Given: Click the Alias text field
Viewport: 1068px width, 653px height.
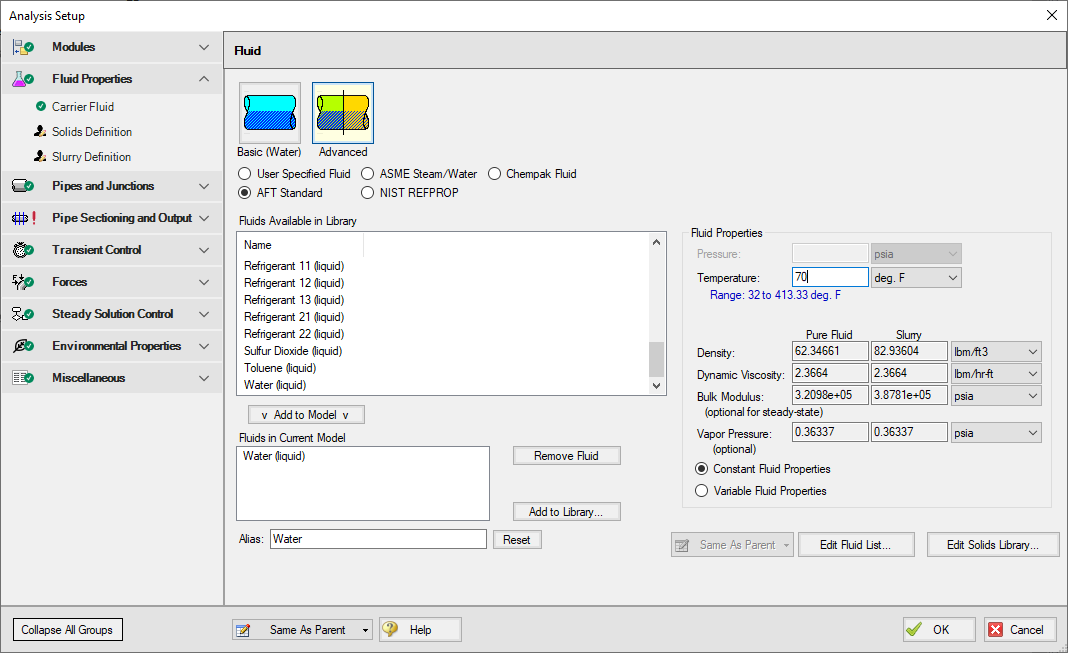Looking at the screenshot, I should [x=377, y=539].
